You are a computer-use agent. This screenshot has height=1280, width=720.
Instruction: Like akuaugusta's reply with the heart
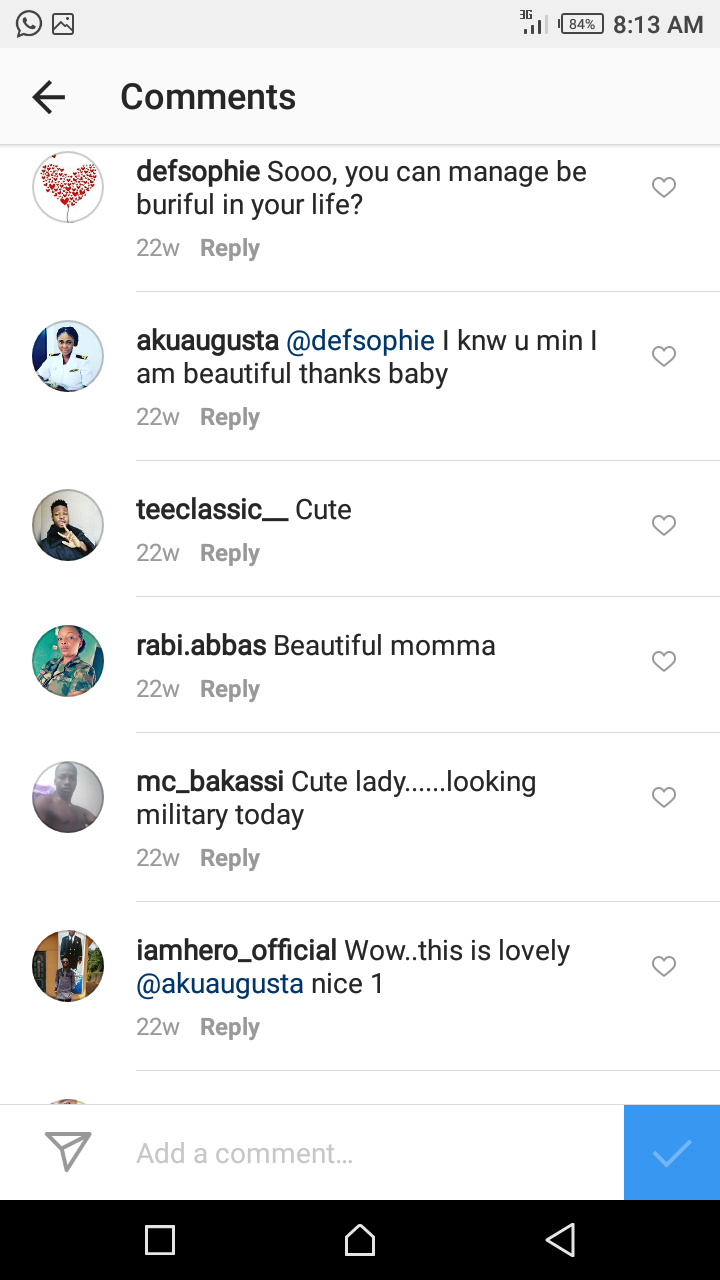click(x=664, y=356)
